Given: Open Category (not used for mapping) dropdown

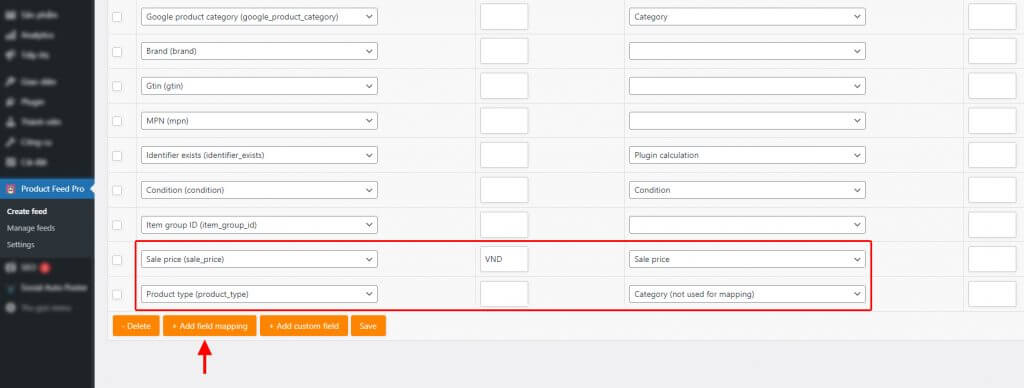Looking at the screenshot, I should click(x=747, y=294).
